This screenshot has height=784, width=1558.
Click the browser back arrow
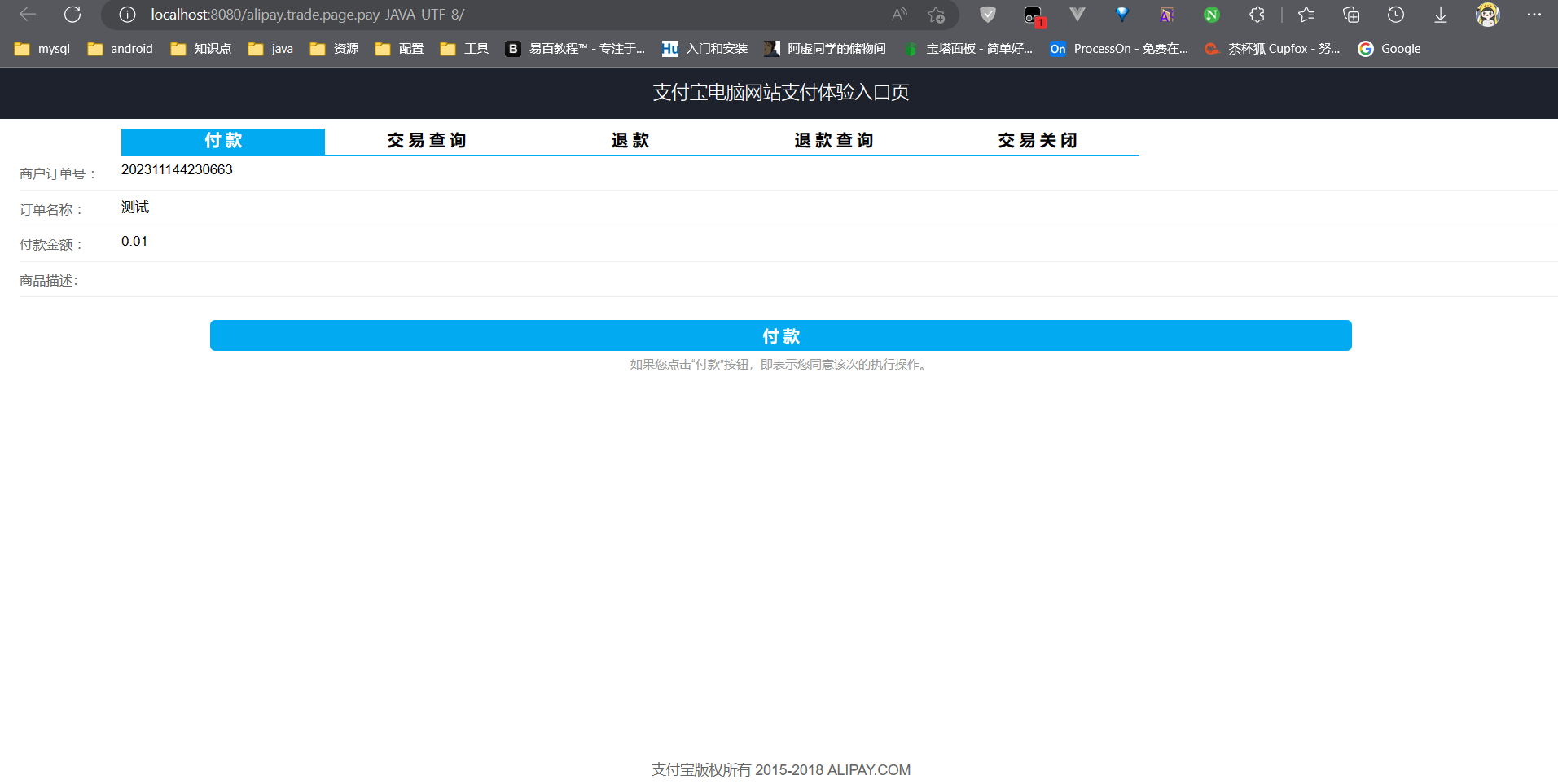click(x=28, y=15)
